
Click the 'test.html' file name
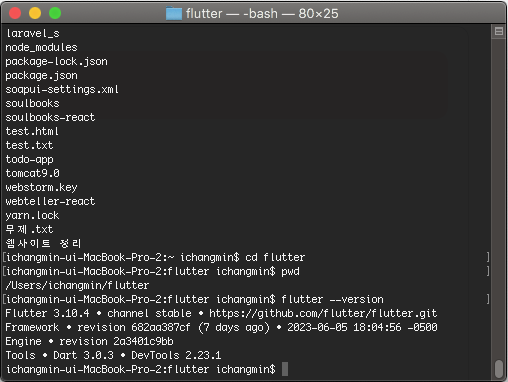(32, 131)
